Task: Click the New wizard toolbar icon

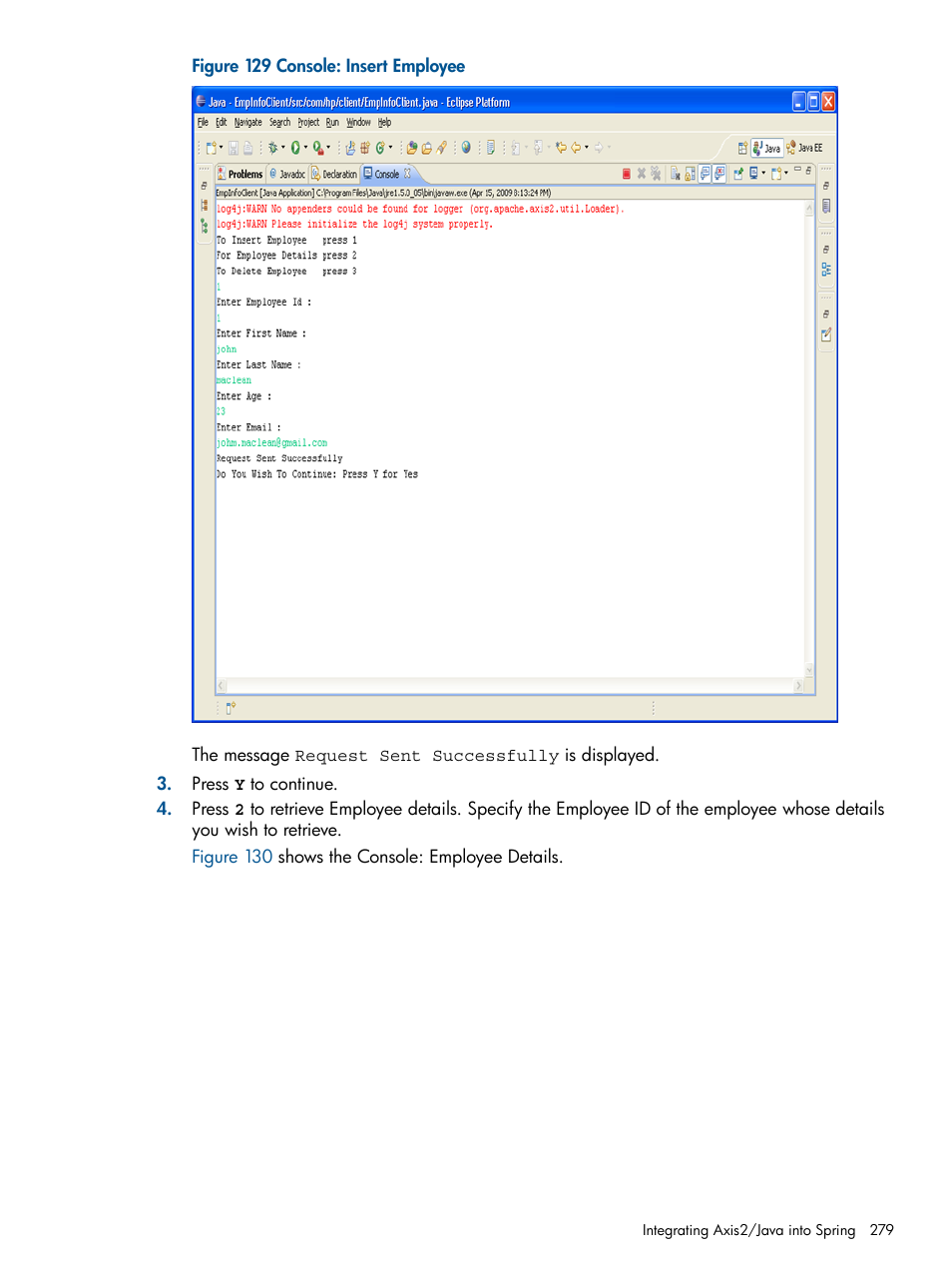Action: click(x=211, y=148)
